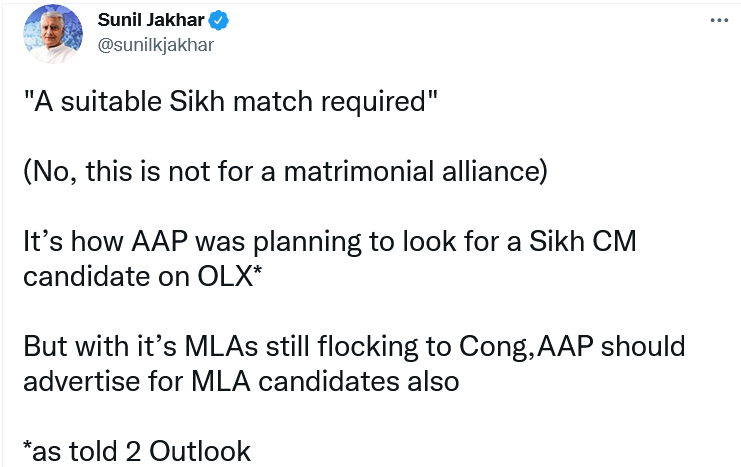Click the blue verified badge icon
Viewport: 741px width, 467px height.
click(219, 20)
